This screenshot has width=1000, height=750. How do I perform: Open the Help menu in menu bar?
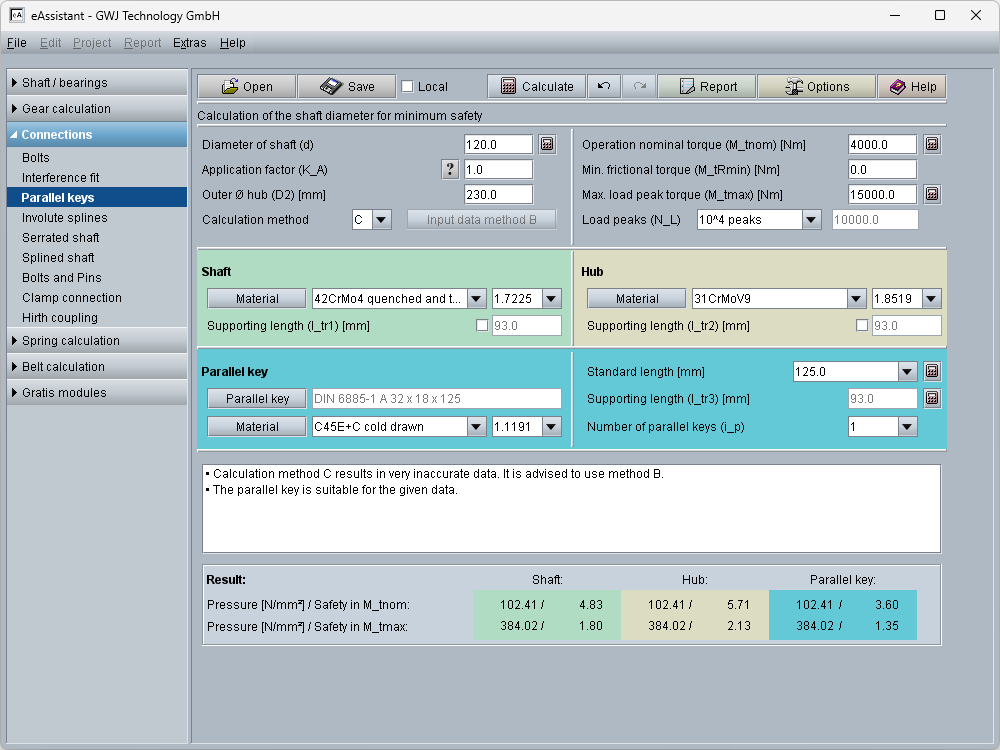point(233,43)
